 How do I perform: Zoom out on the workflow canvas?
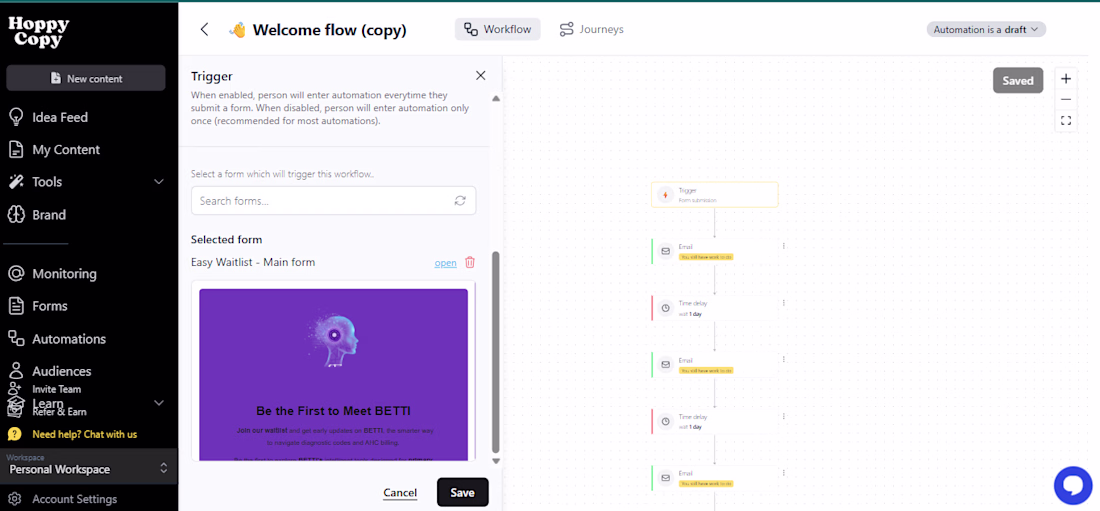pyautogui.click(x=1066, y=100)
